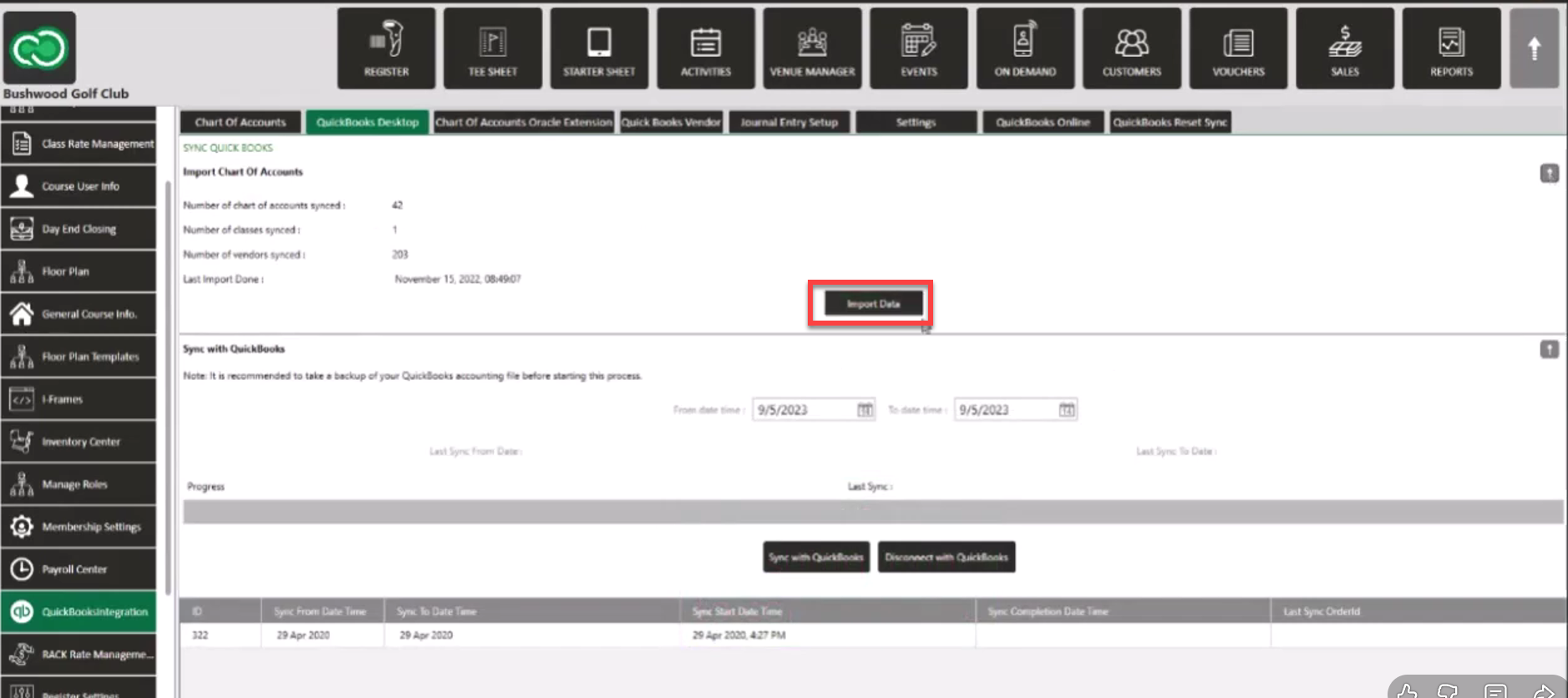This screenshot has height=698, width=1568.
Task: Click the Sync with QuickBooks button
Action: [x=815, y=557]
